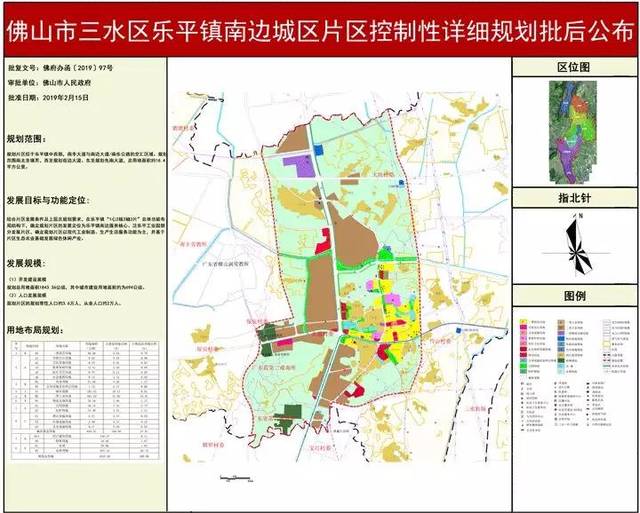The height and width of the screenshot is (513, 640).
Task: Open the 区位图 location map thumbnail
Action: point(573,132)
